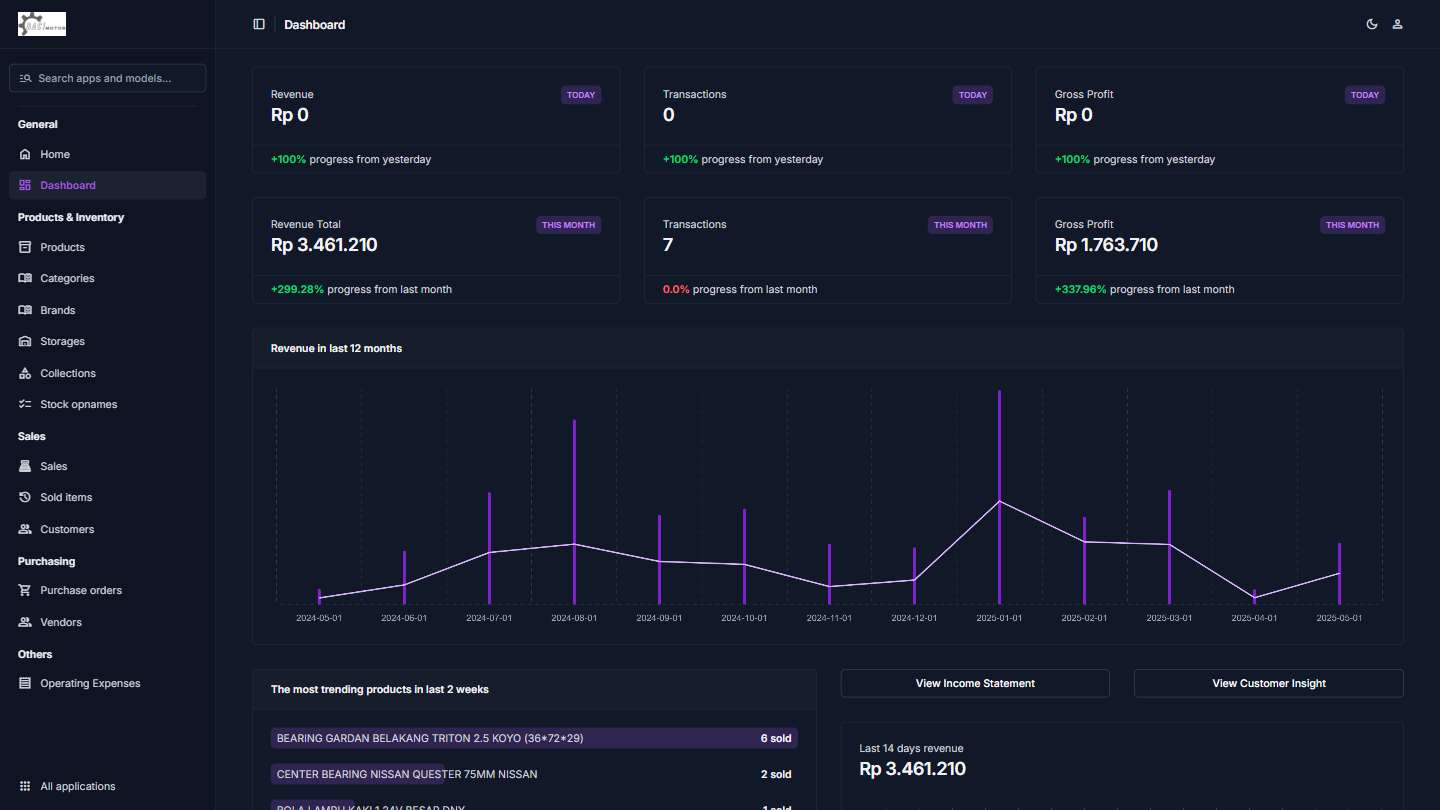
Task: Click the Sales register icon
Action: pyautogui.click(x=25, y=466)
